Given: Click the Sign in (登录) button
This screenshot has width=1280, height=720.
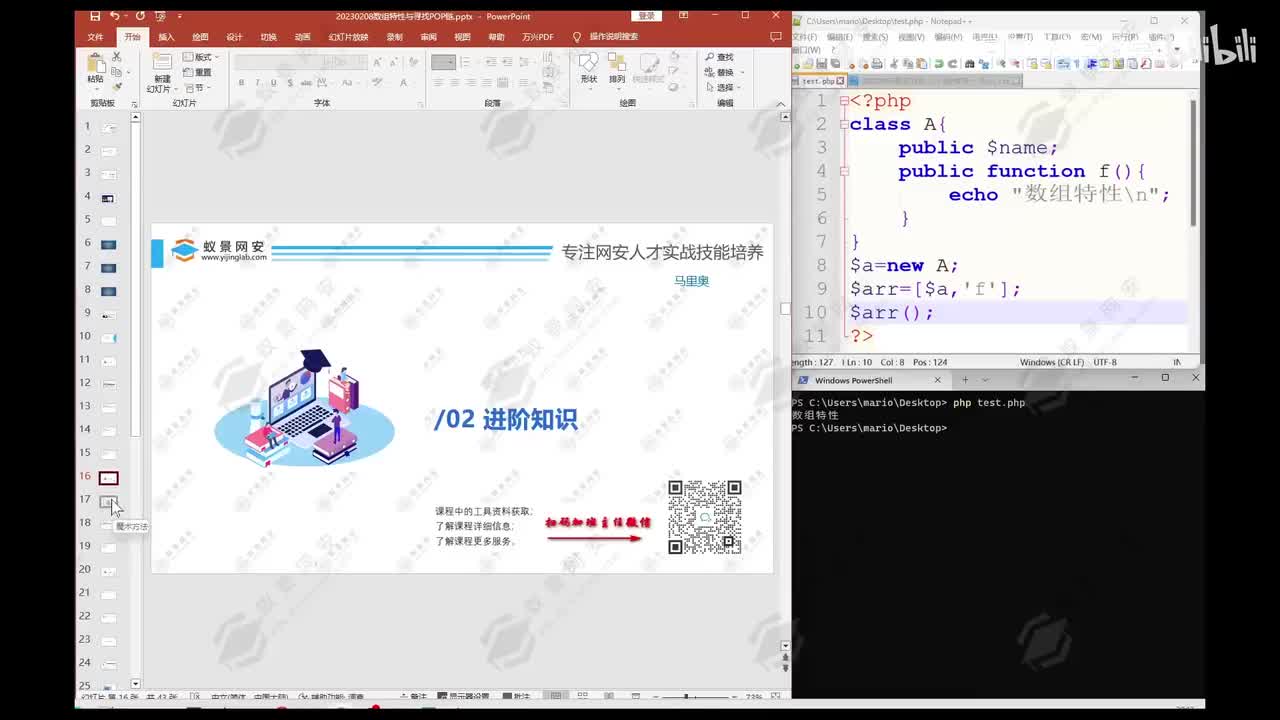Looking at the screenshot, I should [647, 16].
